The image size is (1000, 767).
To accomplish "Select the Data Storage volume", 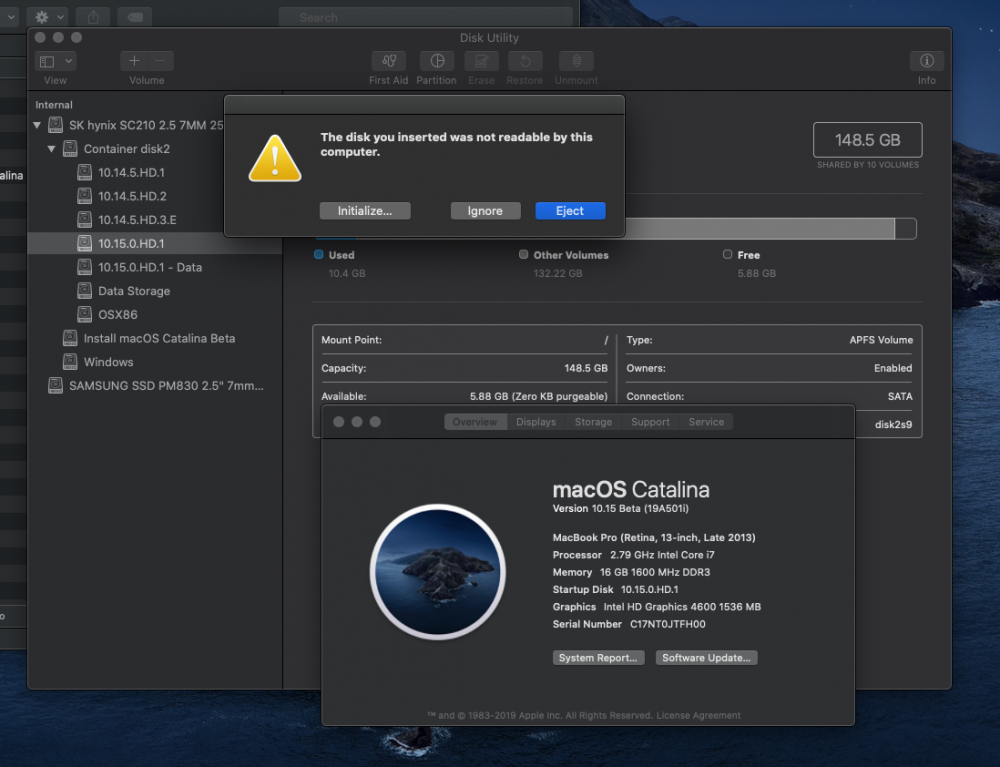I will click(134, 291).
